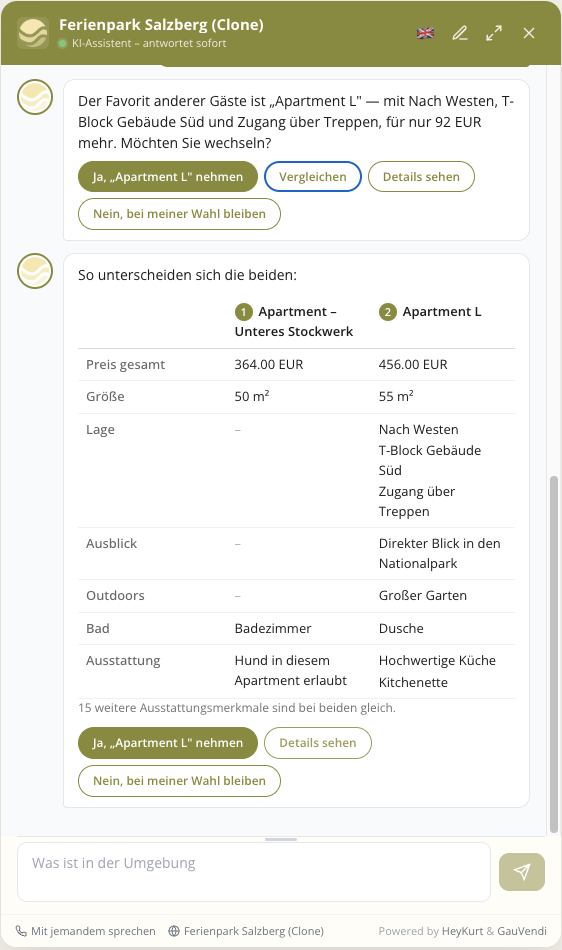Click the Großer Garten cell
This screenshot has width=562, height=950.
(423, 596)
